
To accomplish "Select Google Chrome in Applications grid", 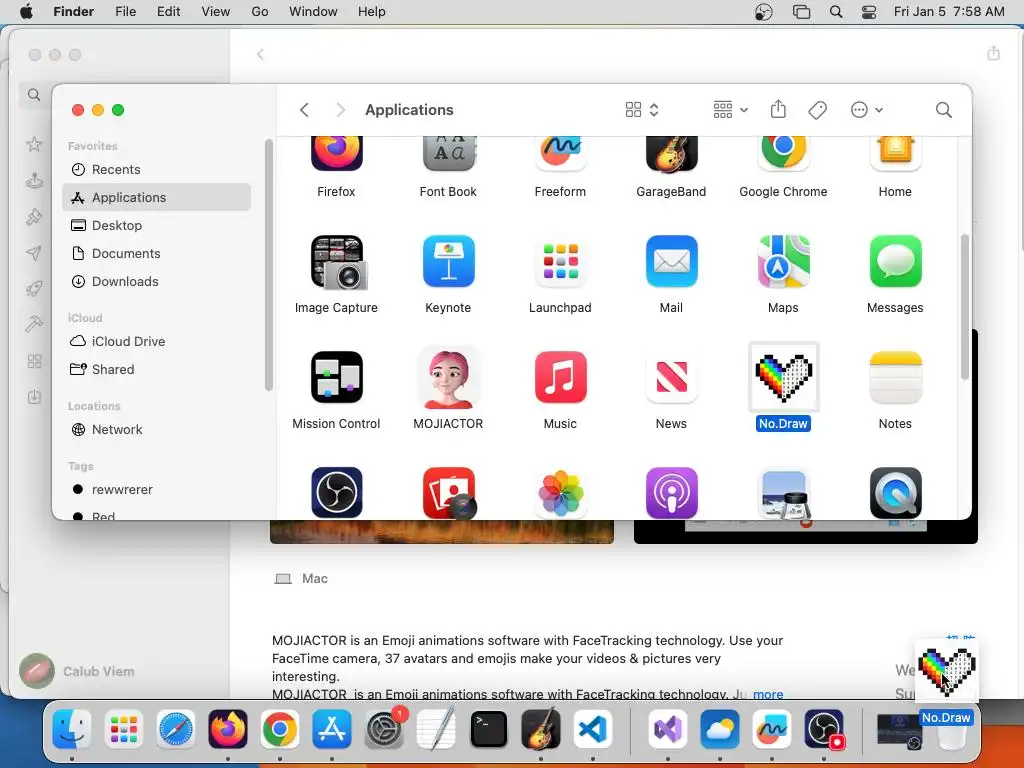I will click(x=783, y=154).
